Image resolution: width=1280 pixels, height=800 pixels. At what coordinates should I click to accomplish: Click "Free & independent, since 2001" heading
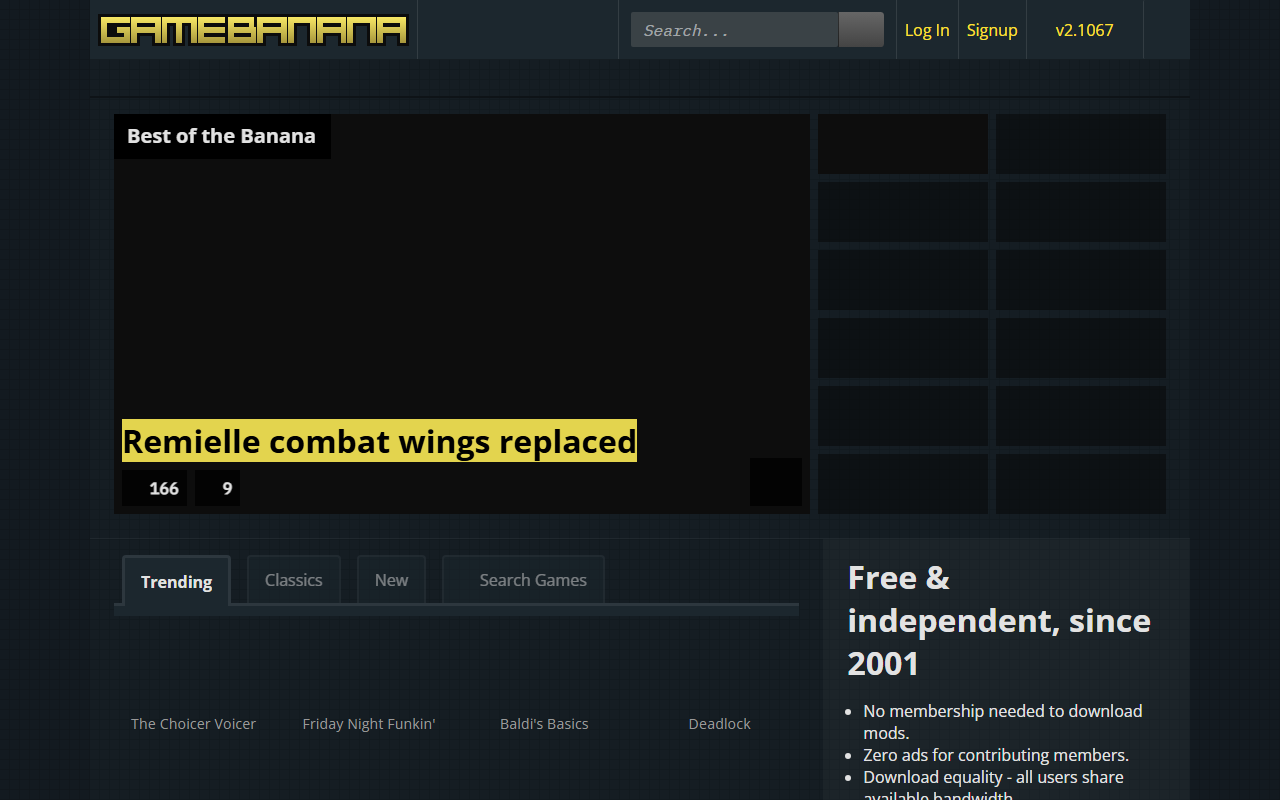pyautogui.click(x=1000, y=620)
